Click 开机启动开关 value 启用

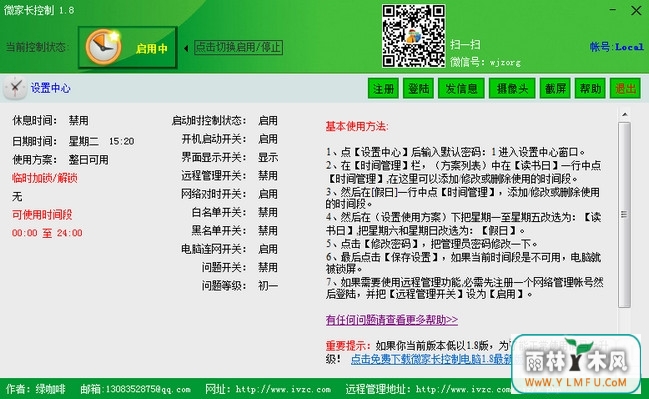268,139
